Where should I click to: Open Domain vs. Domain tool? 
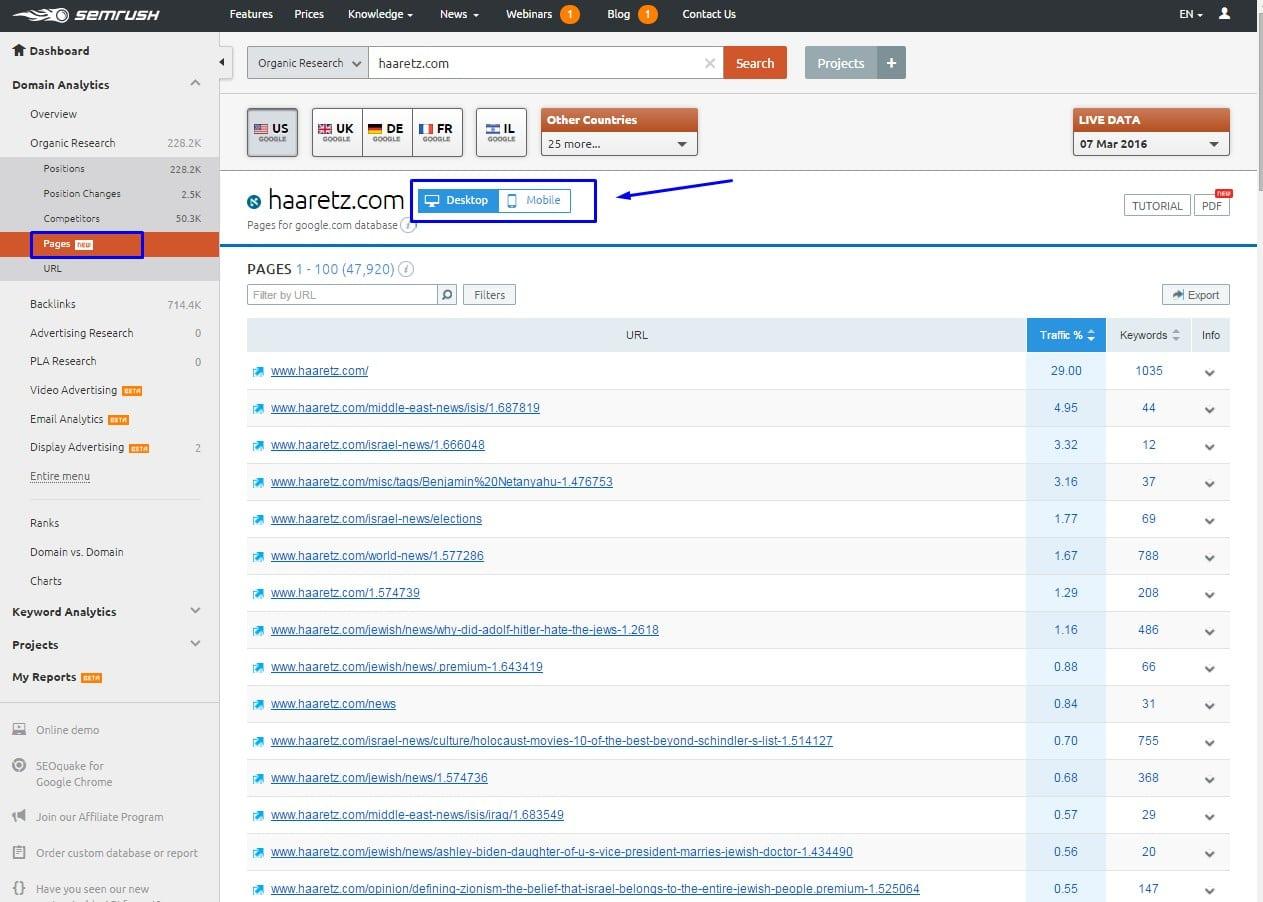77,552
